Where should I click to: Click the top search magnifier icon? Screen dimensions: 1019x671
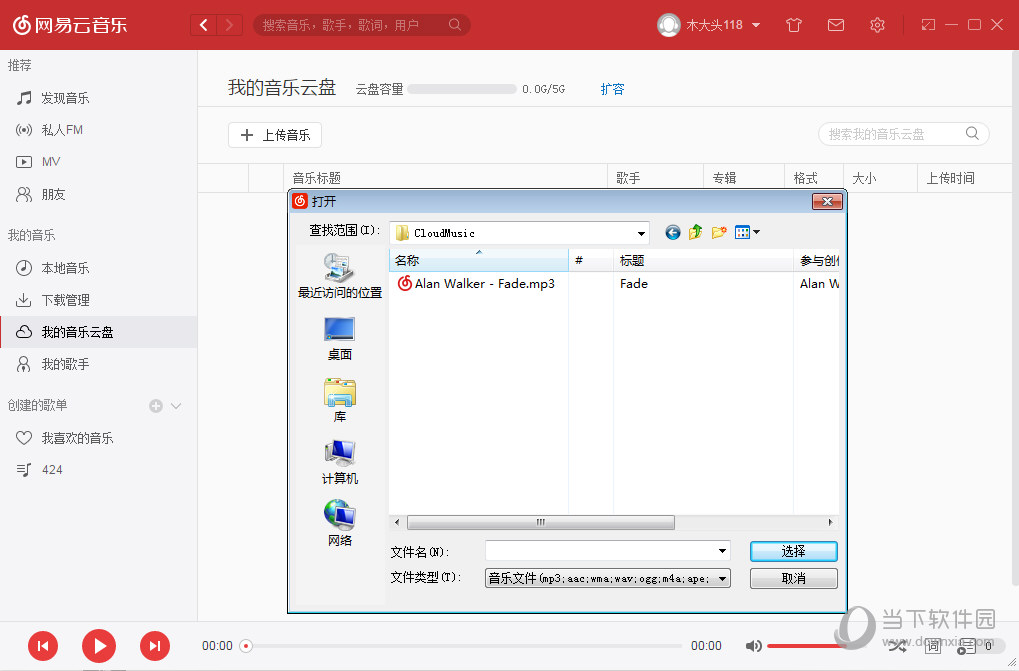455,25
